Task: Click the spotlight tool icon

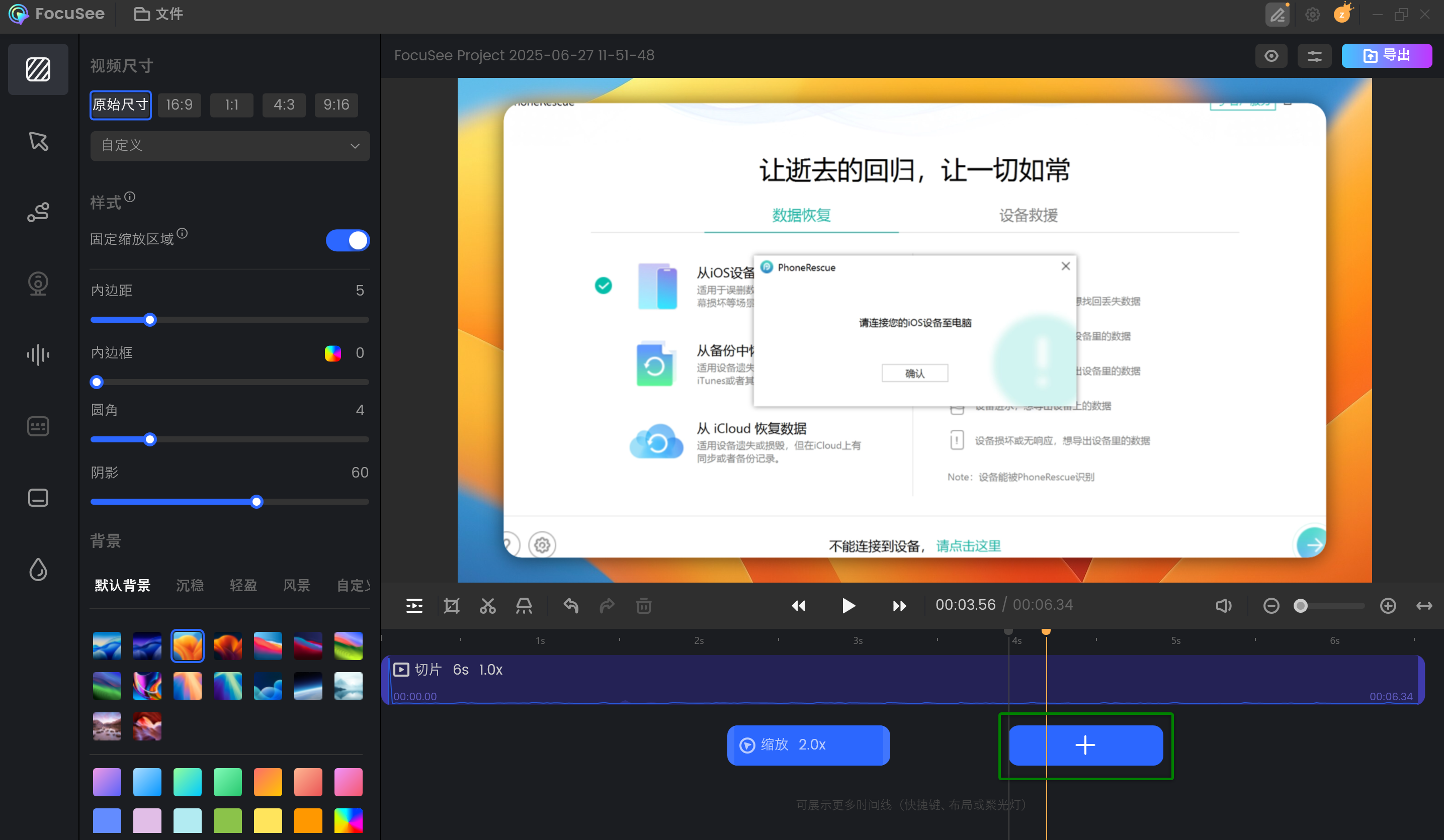Action: (x=524, y=605)
